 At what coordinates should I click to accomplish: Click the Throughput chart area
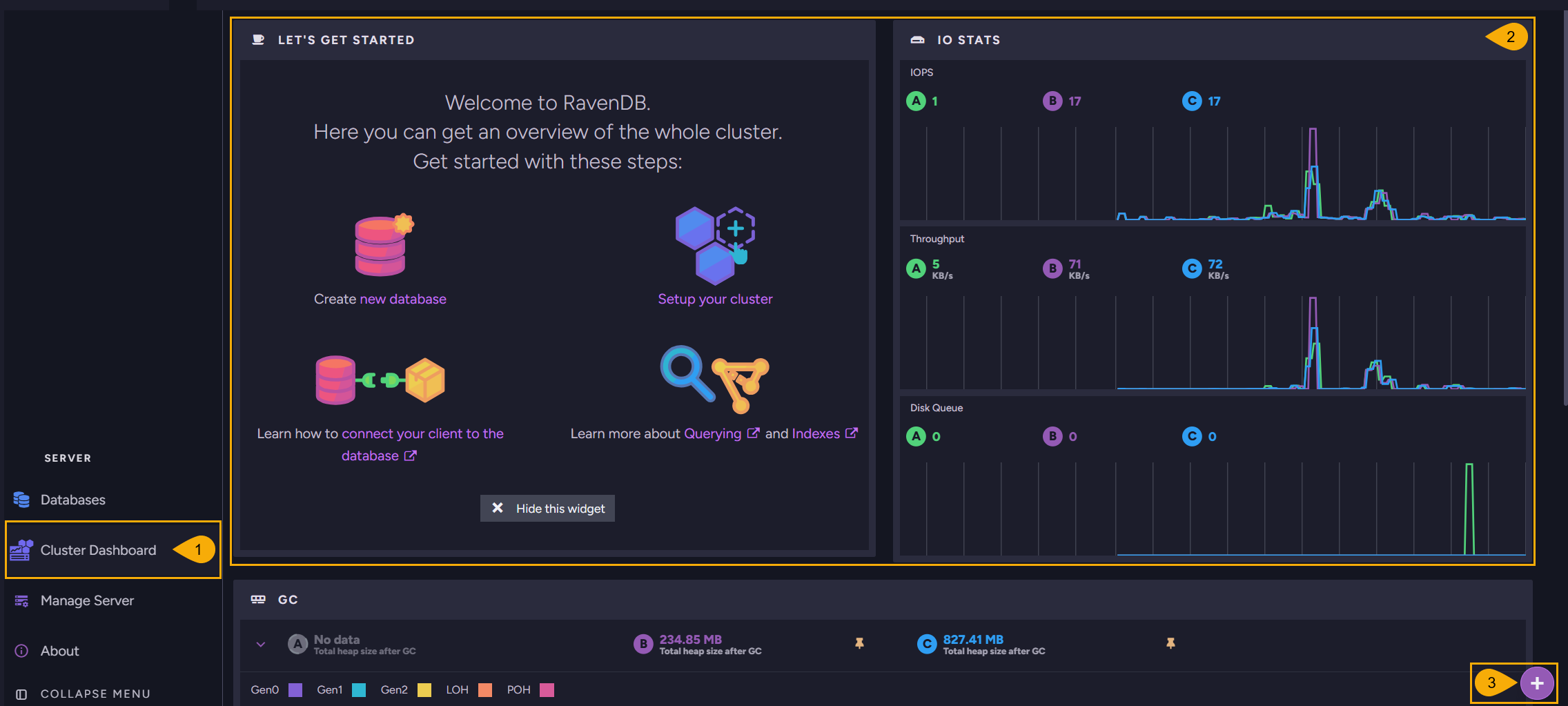tap(1213, 342)
